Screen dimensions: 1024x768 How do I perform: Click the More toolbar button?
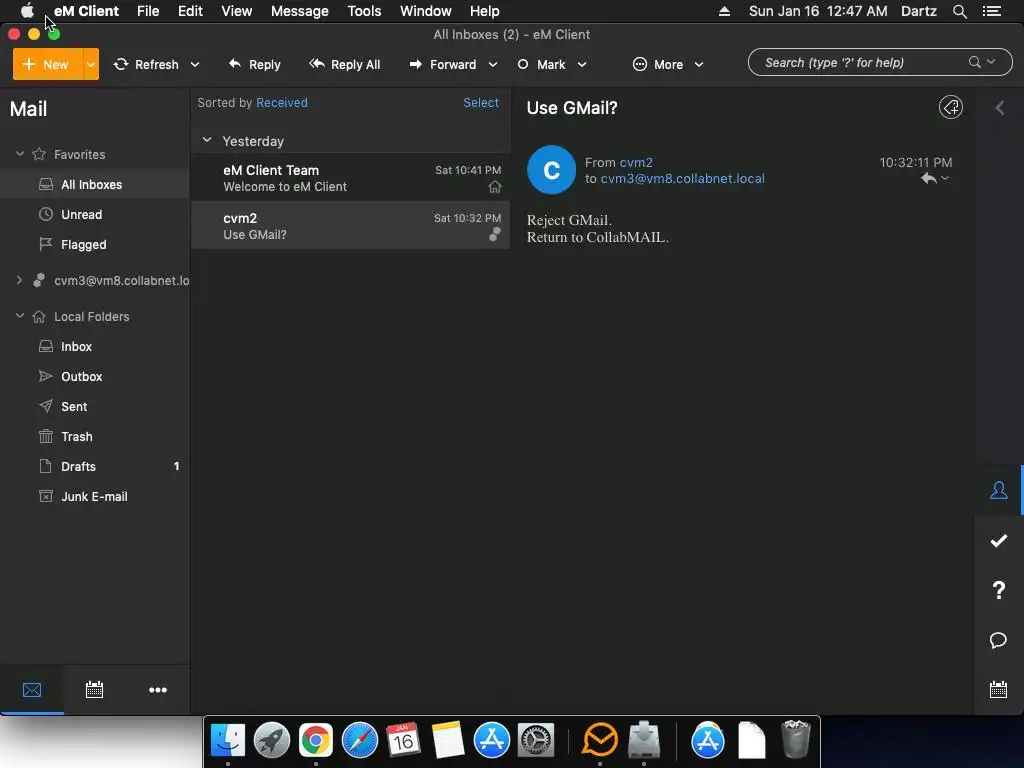pos(658,64)
